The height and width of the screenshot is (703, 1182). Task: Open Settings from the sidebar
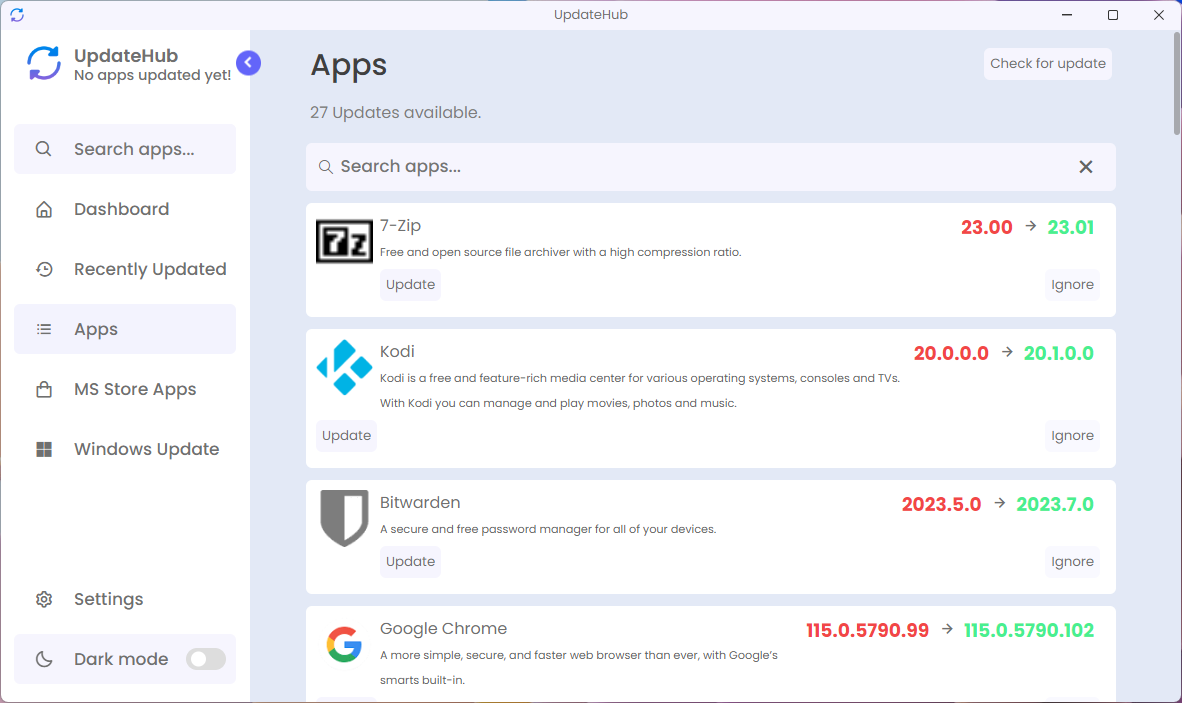pos(125,599)
